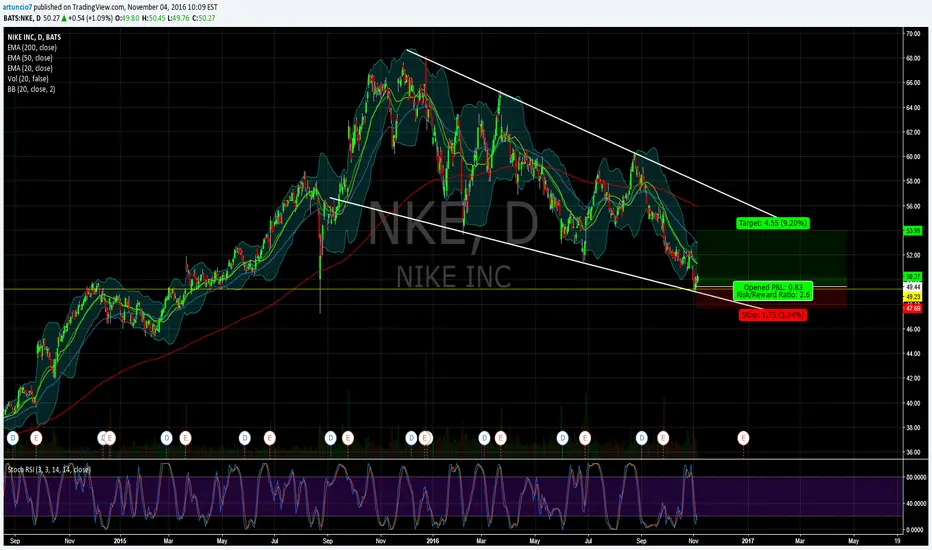
Task: Select the red stop-loss zone of the position
Action: pyautogui.click(x=772, y=297)
